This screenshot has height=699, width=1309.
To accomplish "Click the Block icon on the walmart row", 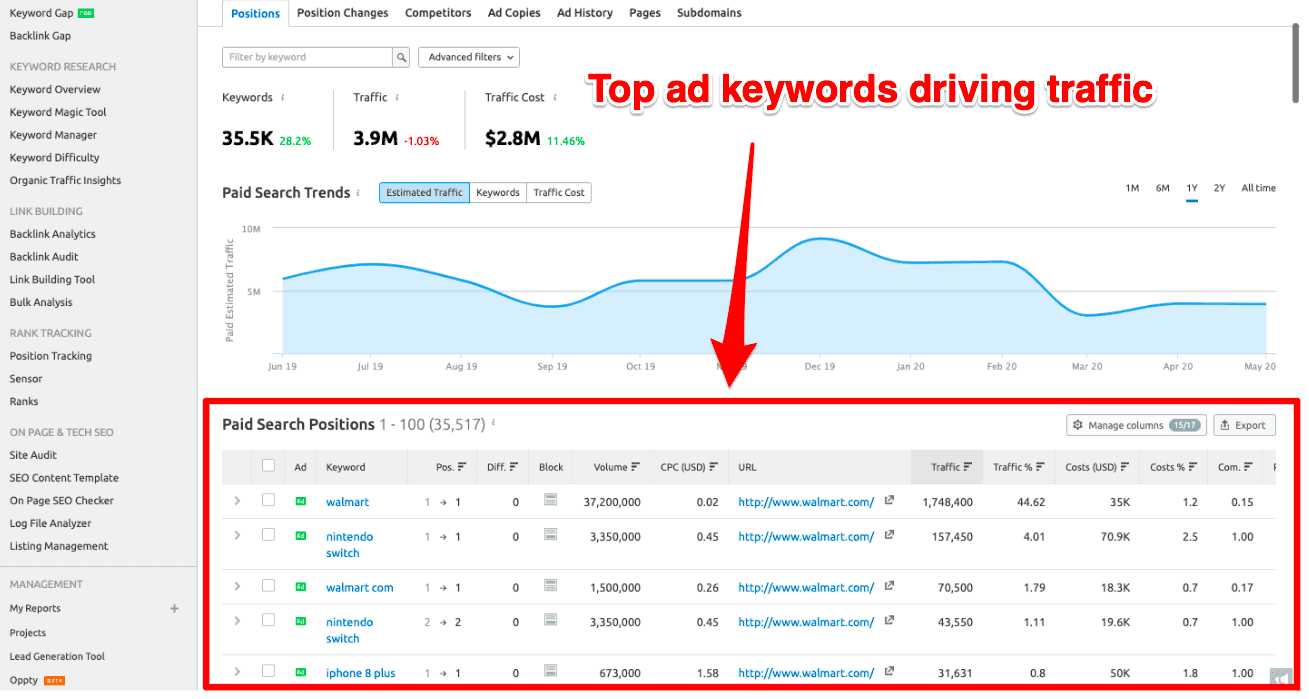I will pos(550,501).
